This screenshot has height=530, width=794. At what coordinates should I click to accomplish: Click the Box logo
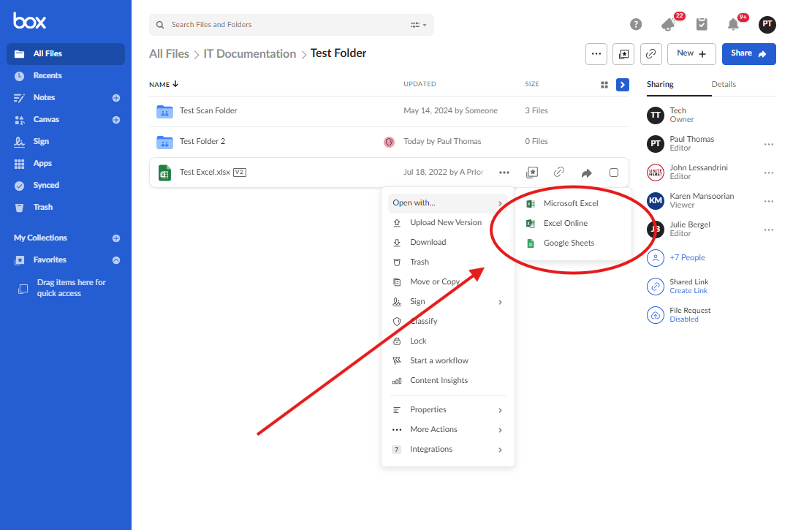click(x=29, y=21)
